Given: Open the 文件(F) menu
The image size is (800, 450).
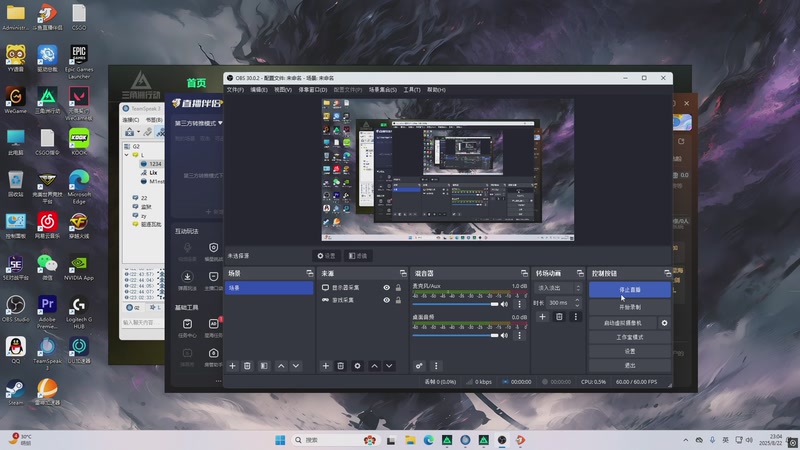Looking at the screenshot, I should tap(235, 89).
